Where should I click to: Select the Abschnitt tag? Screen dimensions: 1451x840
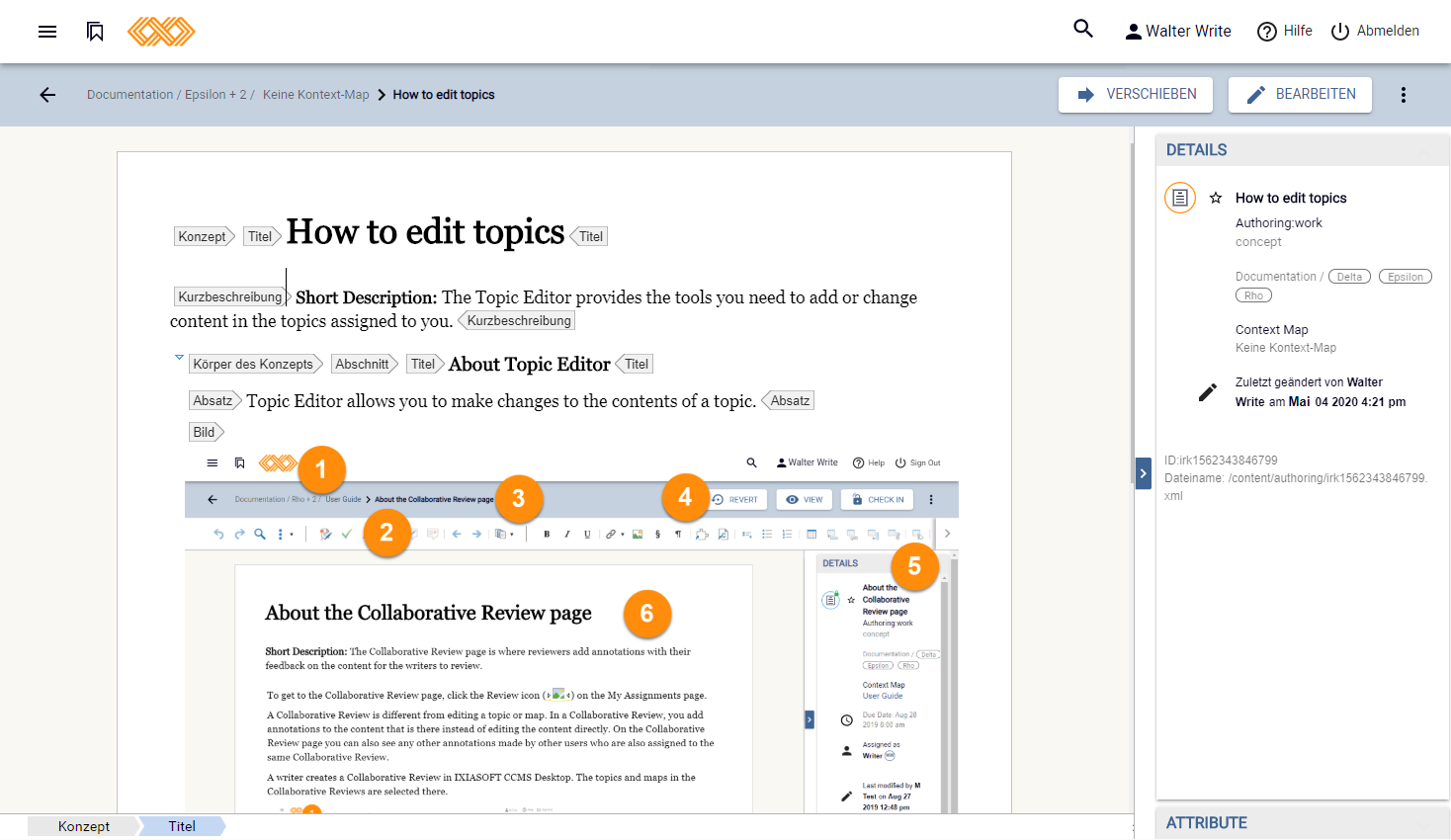click(365, 364)
